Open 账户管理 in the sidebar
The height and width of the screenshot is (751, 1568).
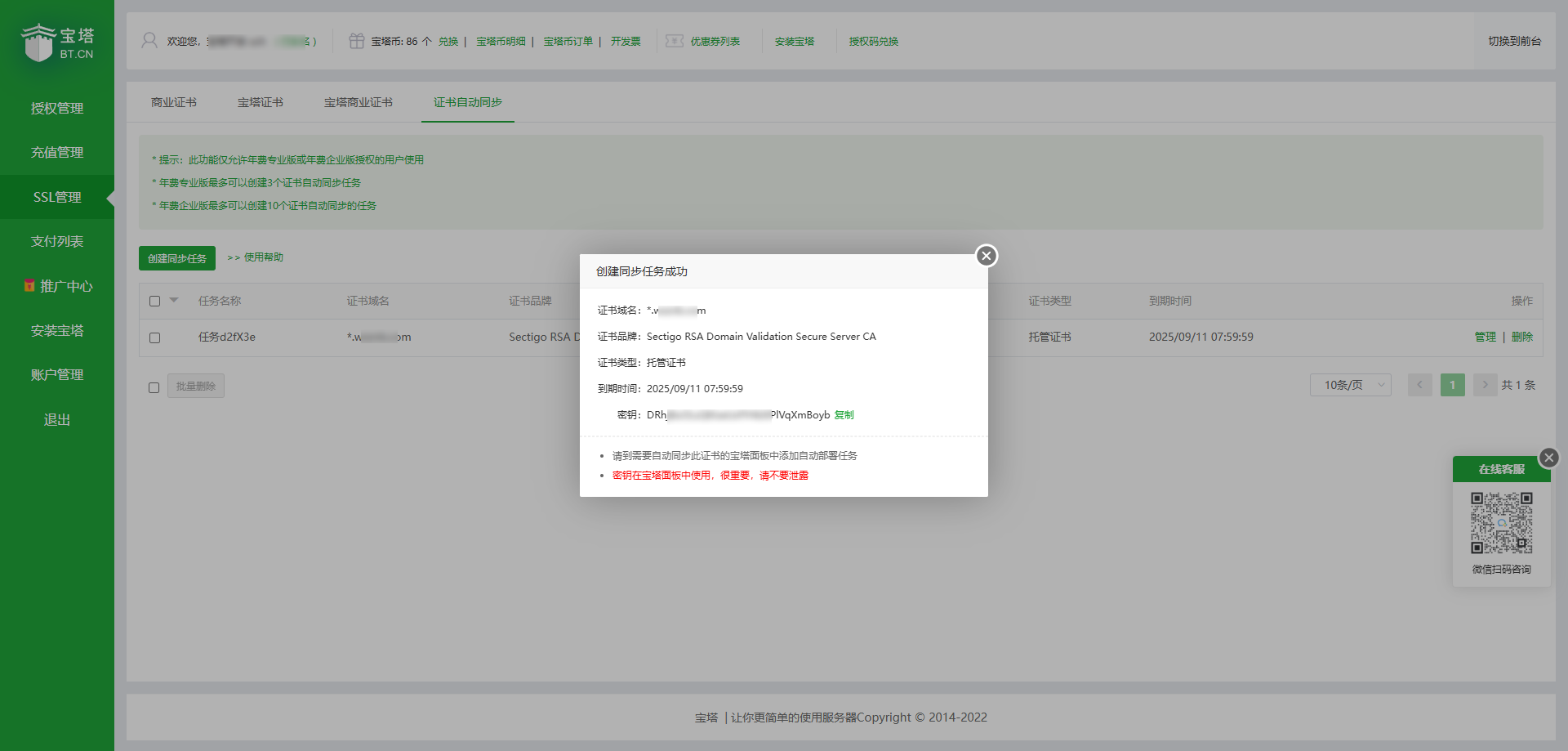pyautogui.click(x=57, y=374)
